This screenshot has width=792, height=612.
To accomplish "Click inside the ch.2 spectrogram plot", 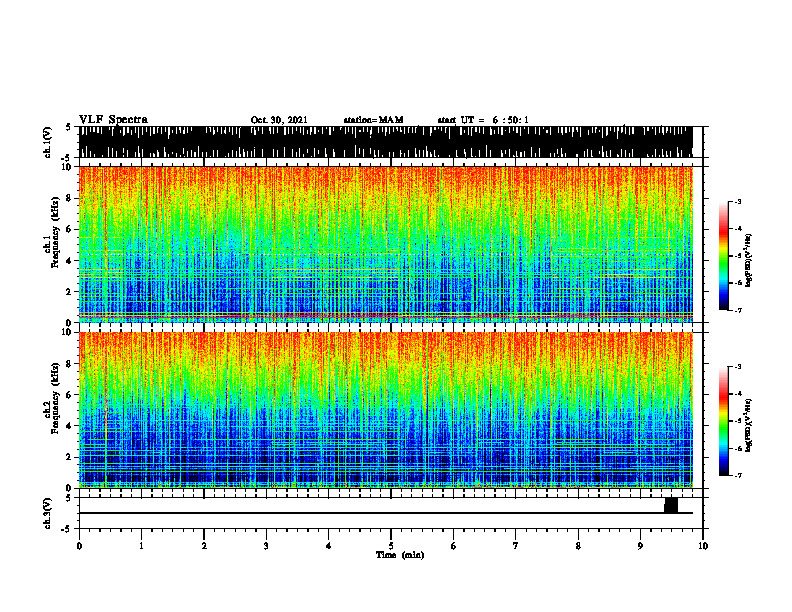I will [385, 410].
